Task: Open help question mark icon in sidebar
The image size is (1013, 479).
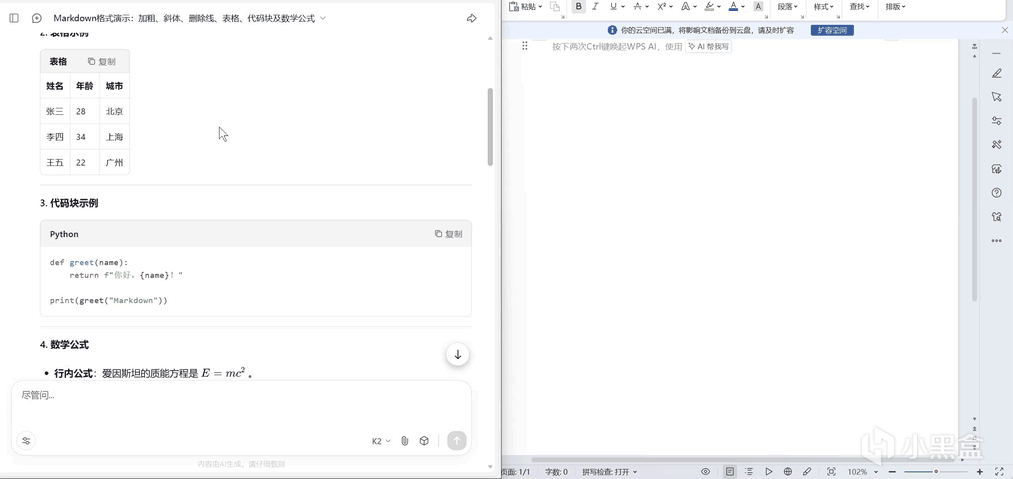Action: (996, 193)
